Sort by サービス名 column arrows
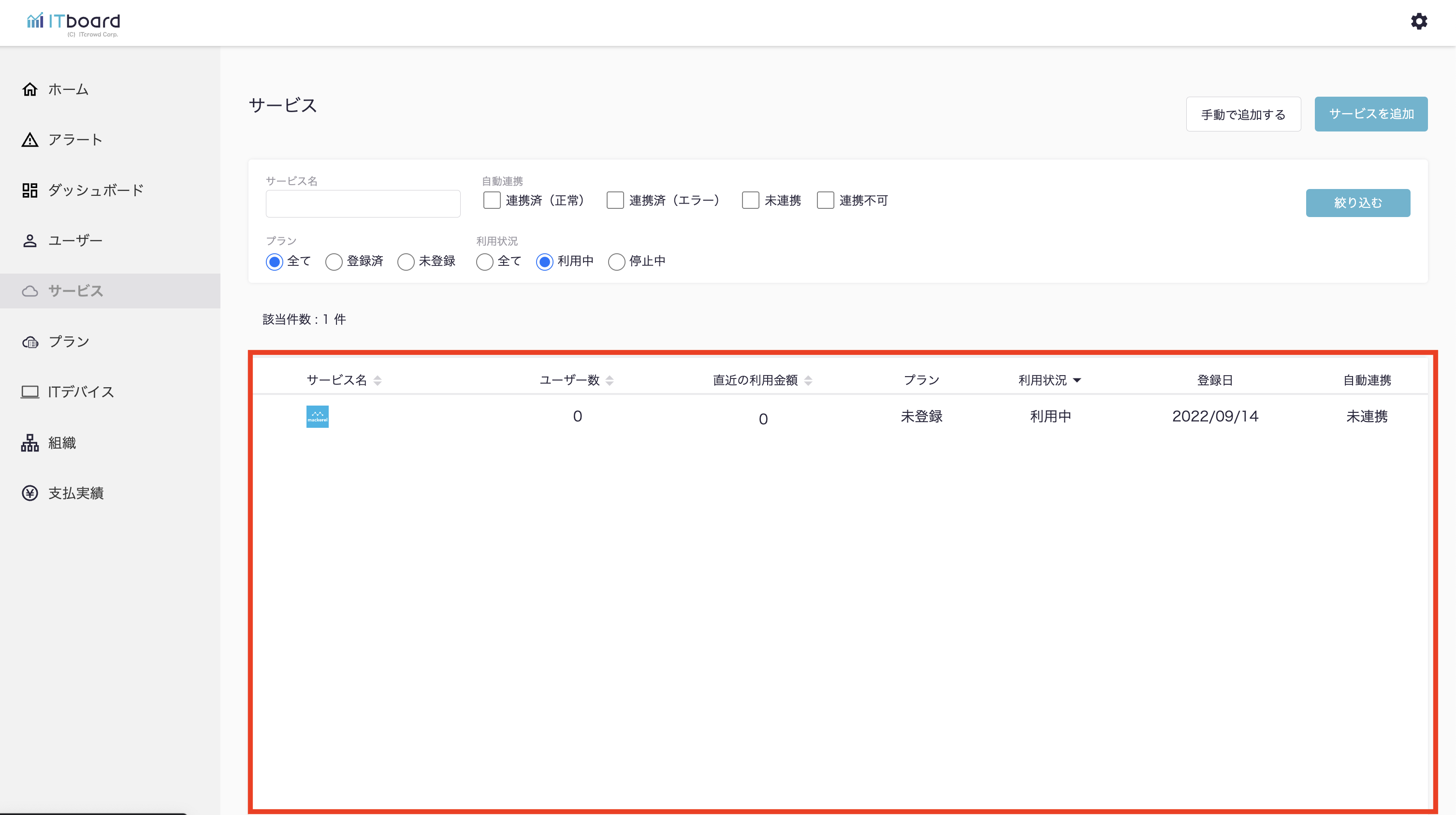Image resolution: width=1456 pixels, height=815 pixels. 378,380
